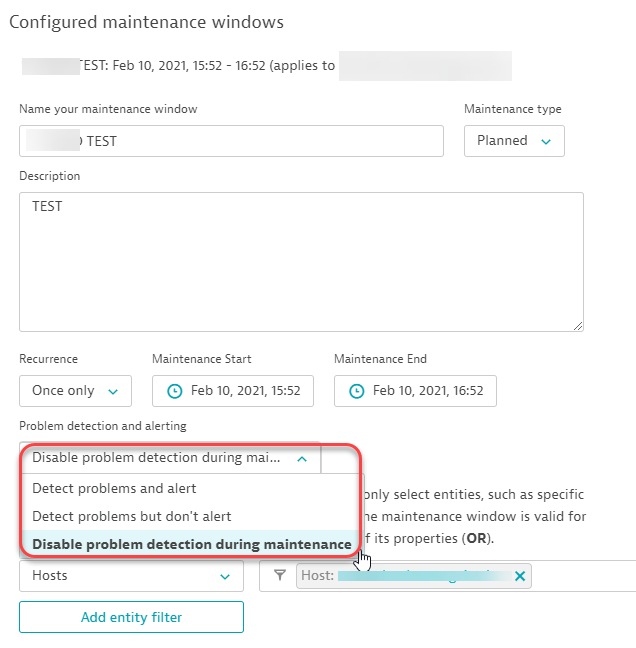Click the Add entity filter button
Image resolution: width=636 pixels, height=648 pixels.
131,617
